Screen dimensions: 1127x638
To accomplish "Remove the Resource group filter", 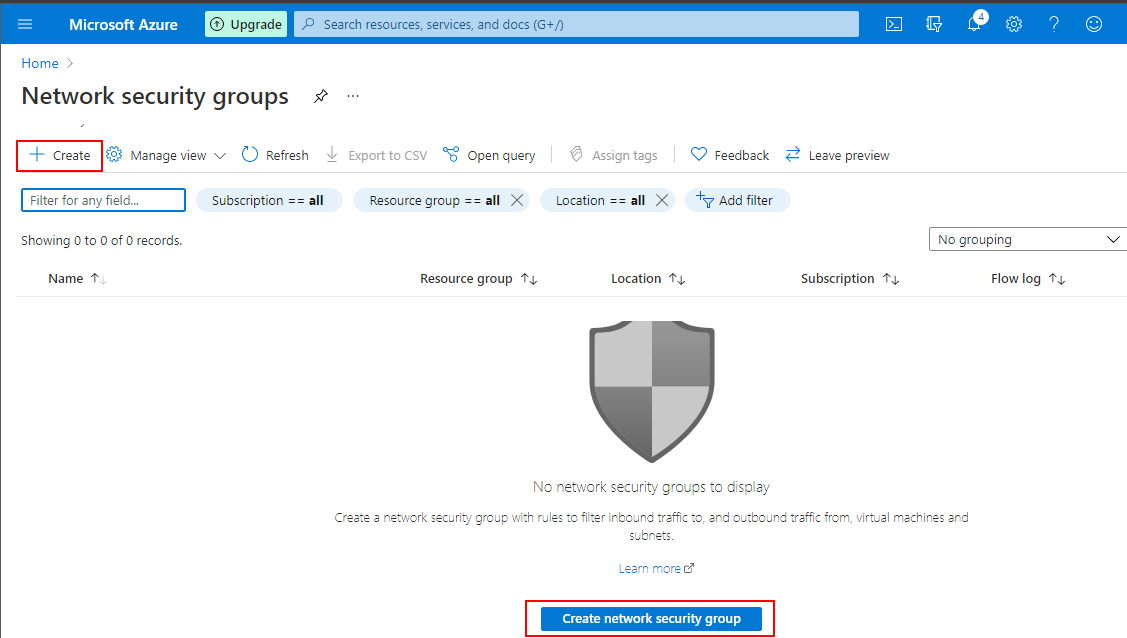I will point(517,200).
